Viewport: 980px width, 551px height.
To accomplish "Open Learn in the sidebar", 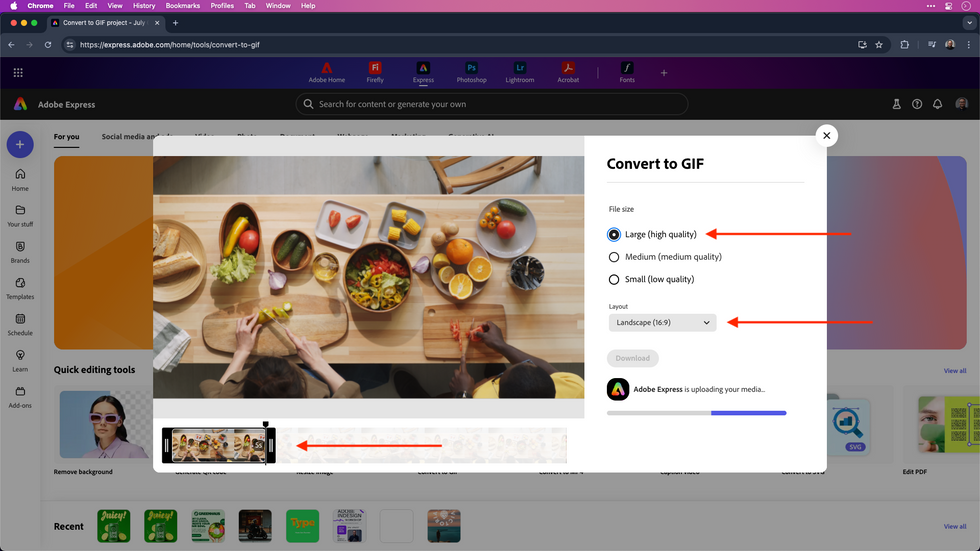I will (20, 360).
